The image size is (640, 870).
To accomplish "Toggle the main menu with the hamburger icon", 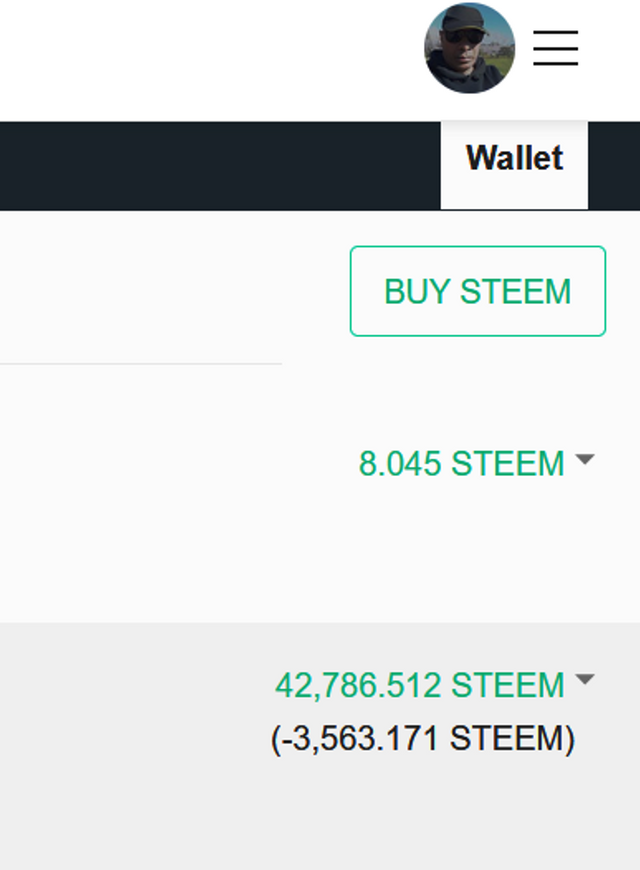I will [556, 48].
